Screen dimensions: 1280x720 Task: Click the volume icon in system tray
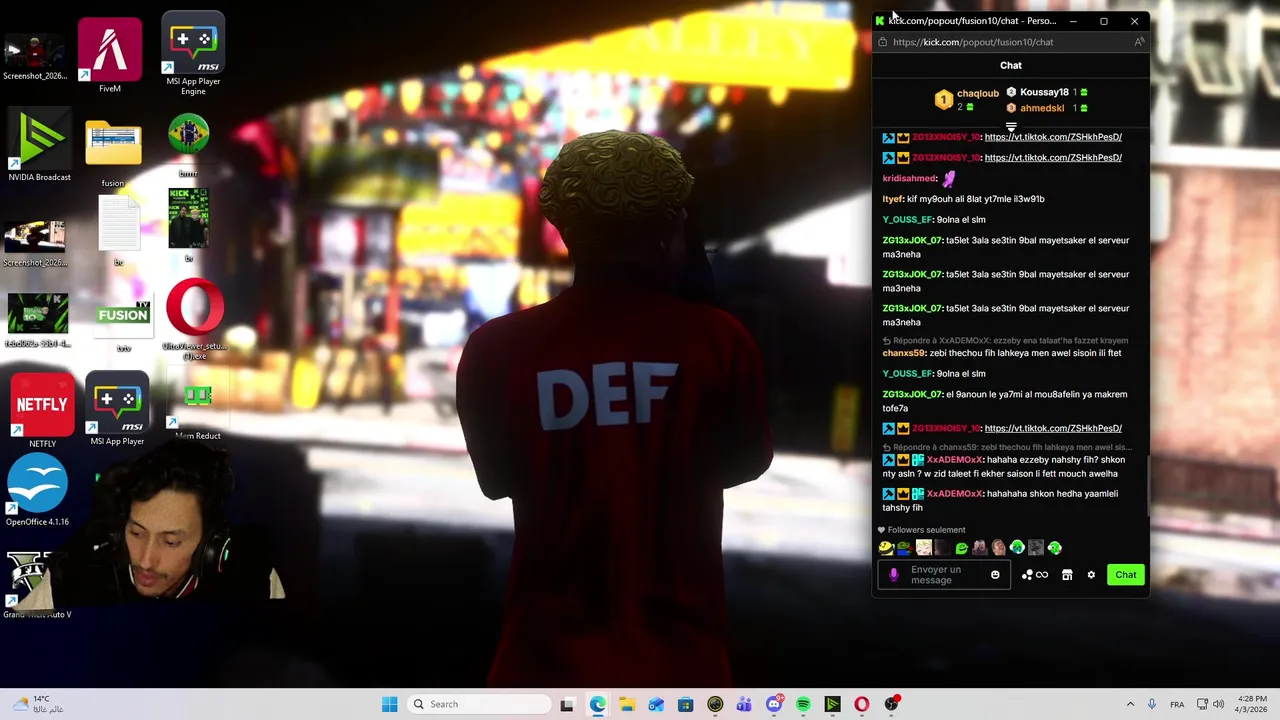click(x=1218, y=704)
